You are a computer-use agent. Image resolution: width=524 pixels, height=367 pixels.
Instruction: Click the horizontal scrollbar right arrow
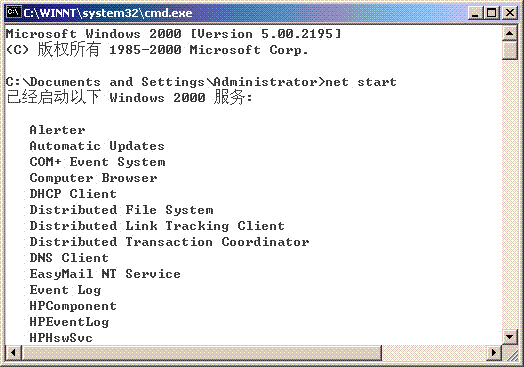pyautogui.click(x=494, y=353)
